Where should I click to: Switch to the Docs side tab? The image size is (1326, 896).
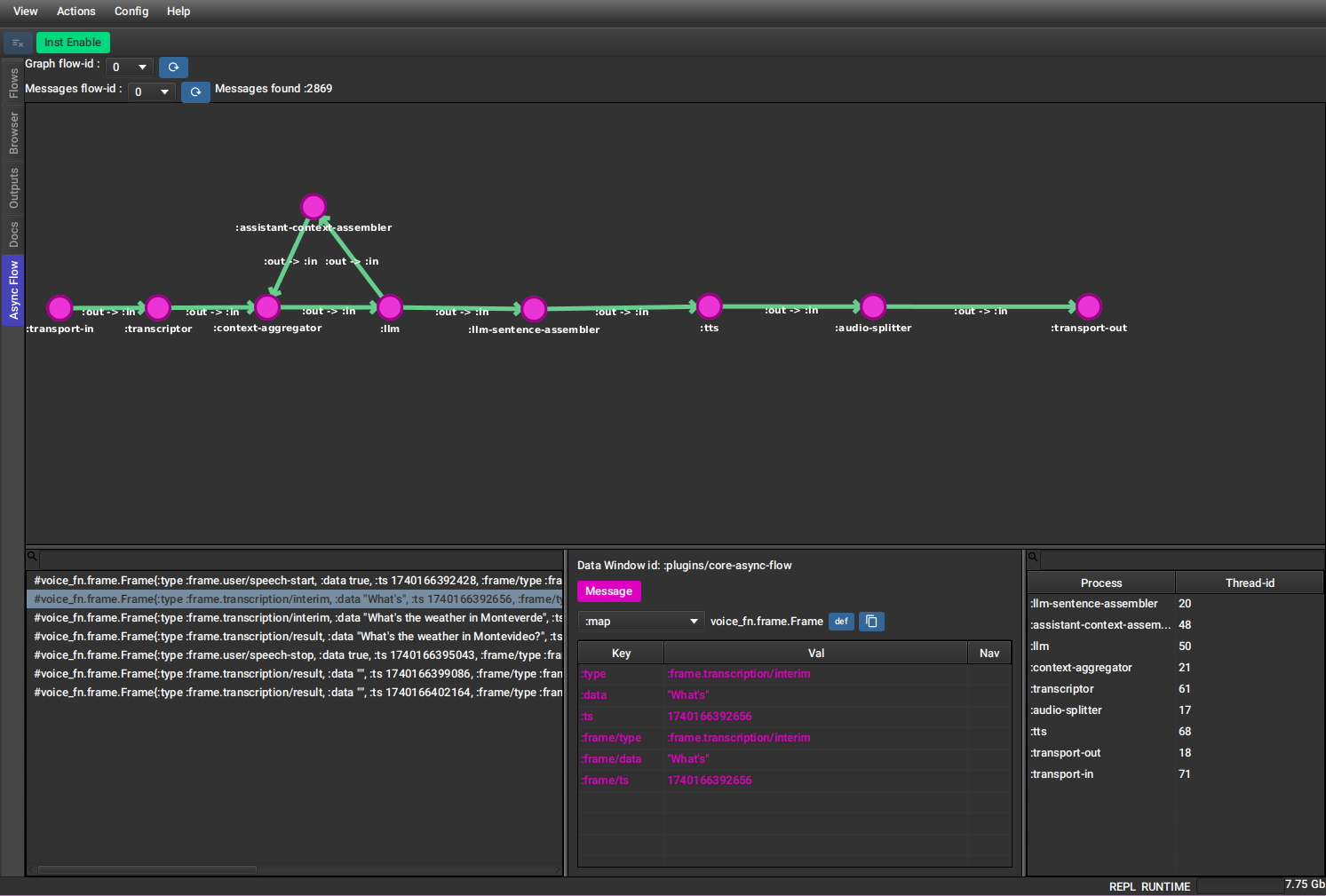(x=13, y=234)
